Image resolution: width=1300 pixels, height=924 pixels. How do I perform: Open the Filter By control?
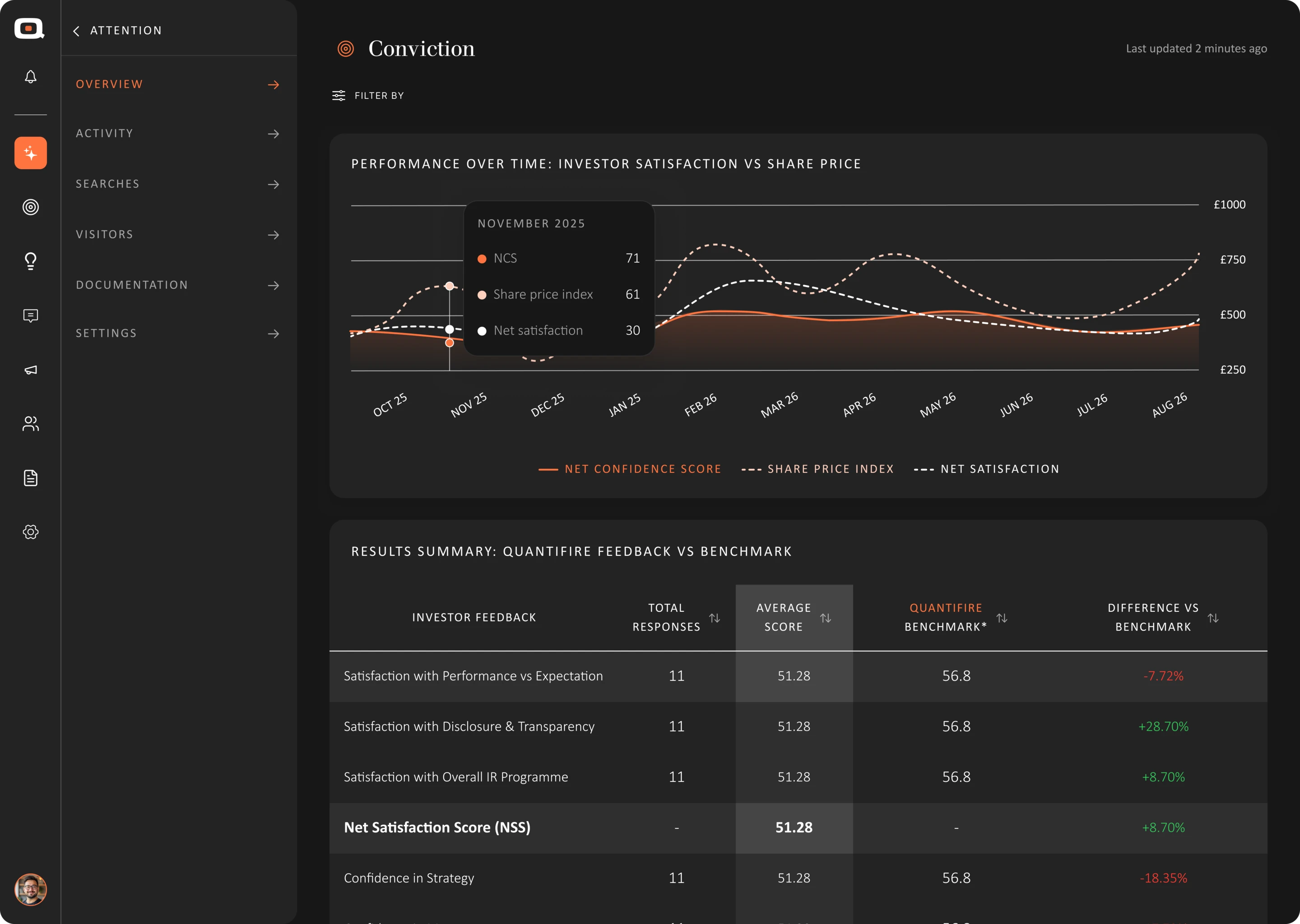368,96
